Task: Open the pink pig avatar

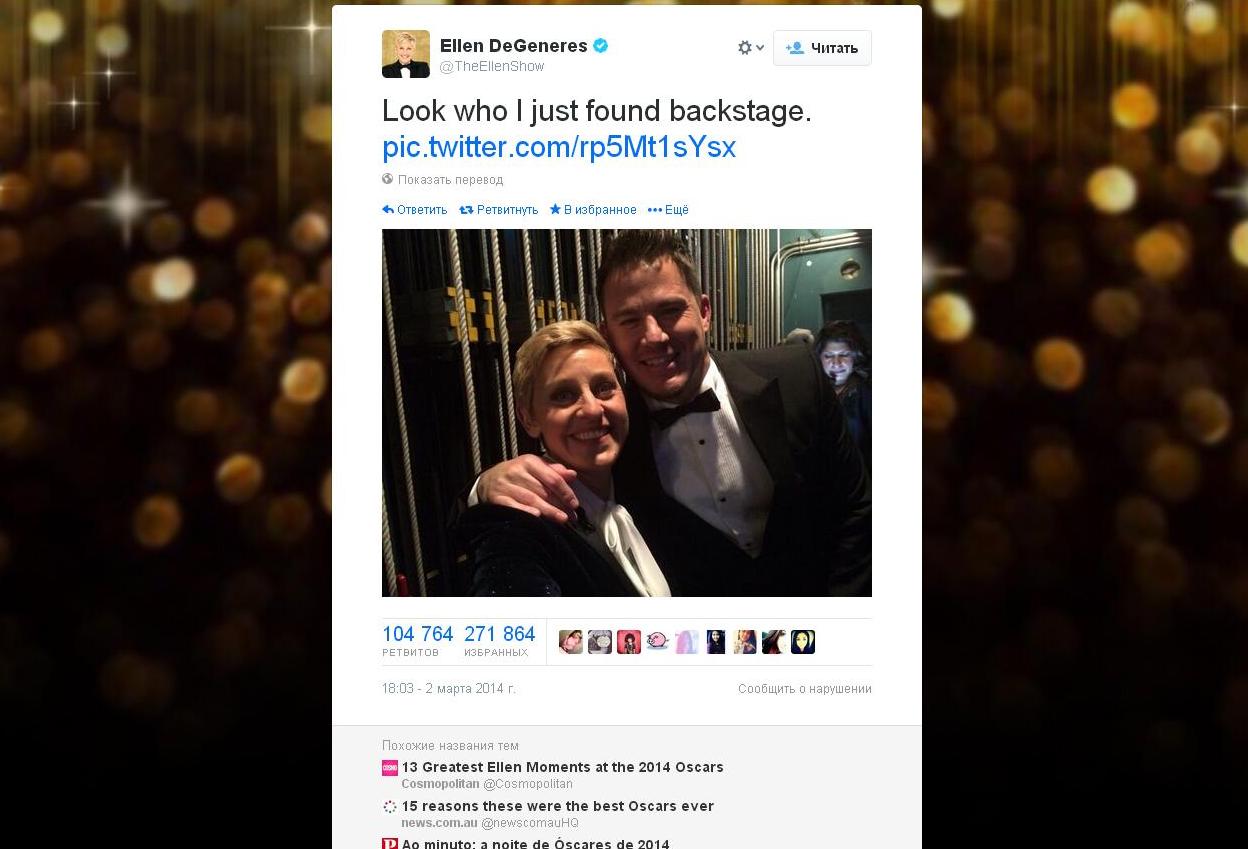Action: (x=658, y=642)
